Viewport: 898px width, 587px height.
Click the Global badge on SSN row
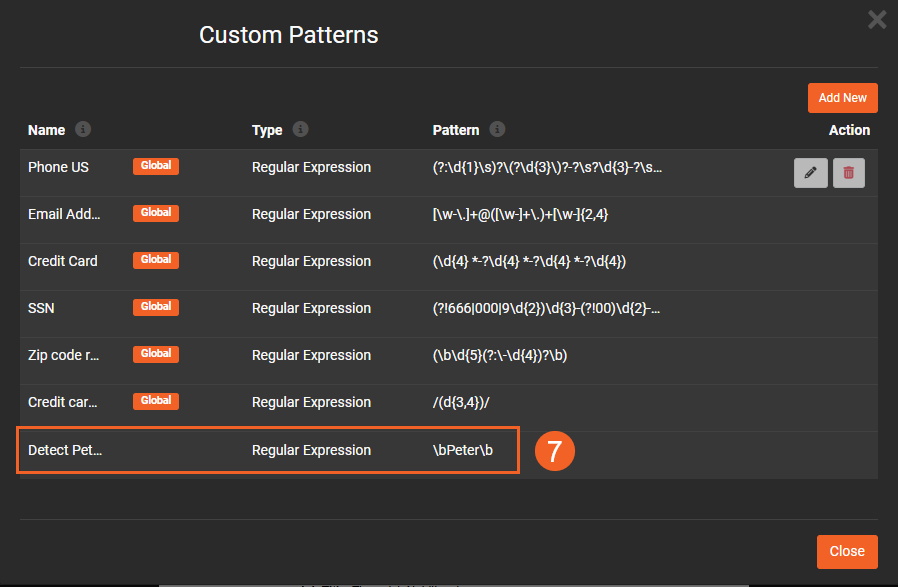156,308
